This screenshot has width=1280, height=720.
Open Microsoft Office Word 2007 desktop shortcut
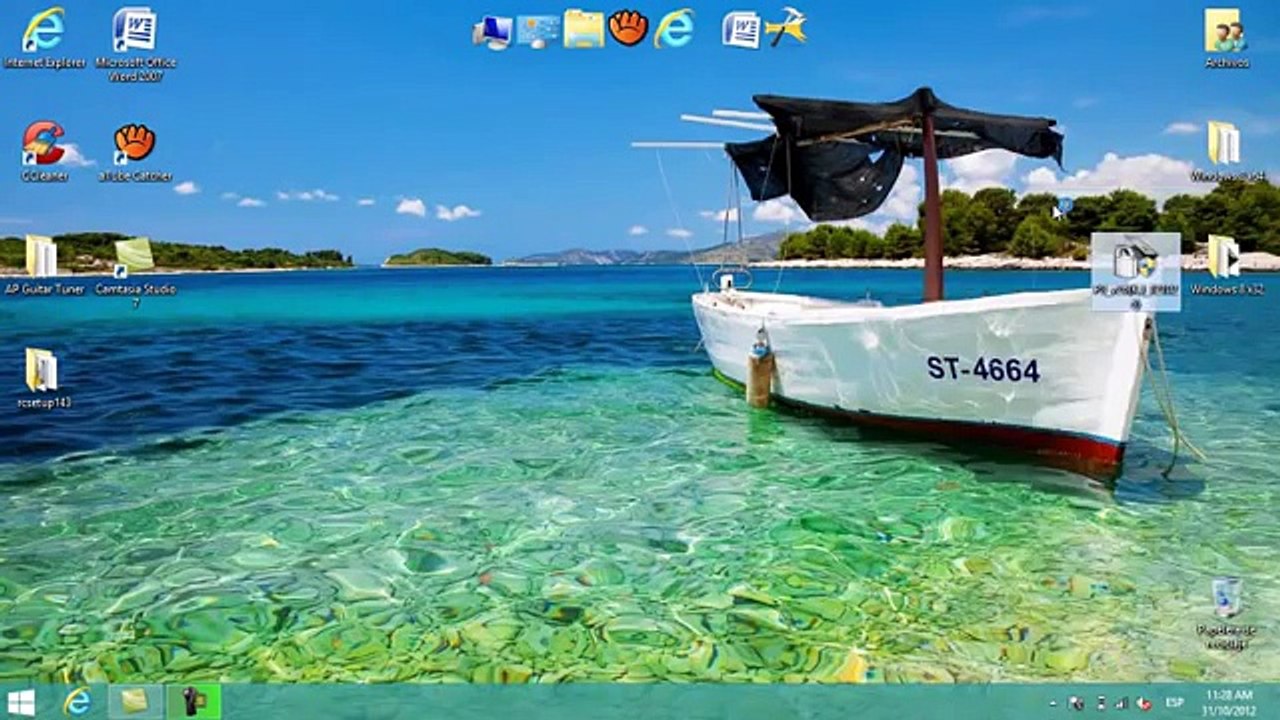click(x=135, y=43)
